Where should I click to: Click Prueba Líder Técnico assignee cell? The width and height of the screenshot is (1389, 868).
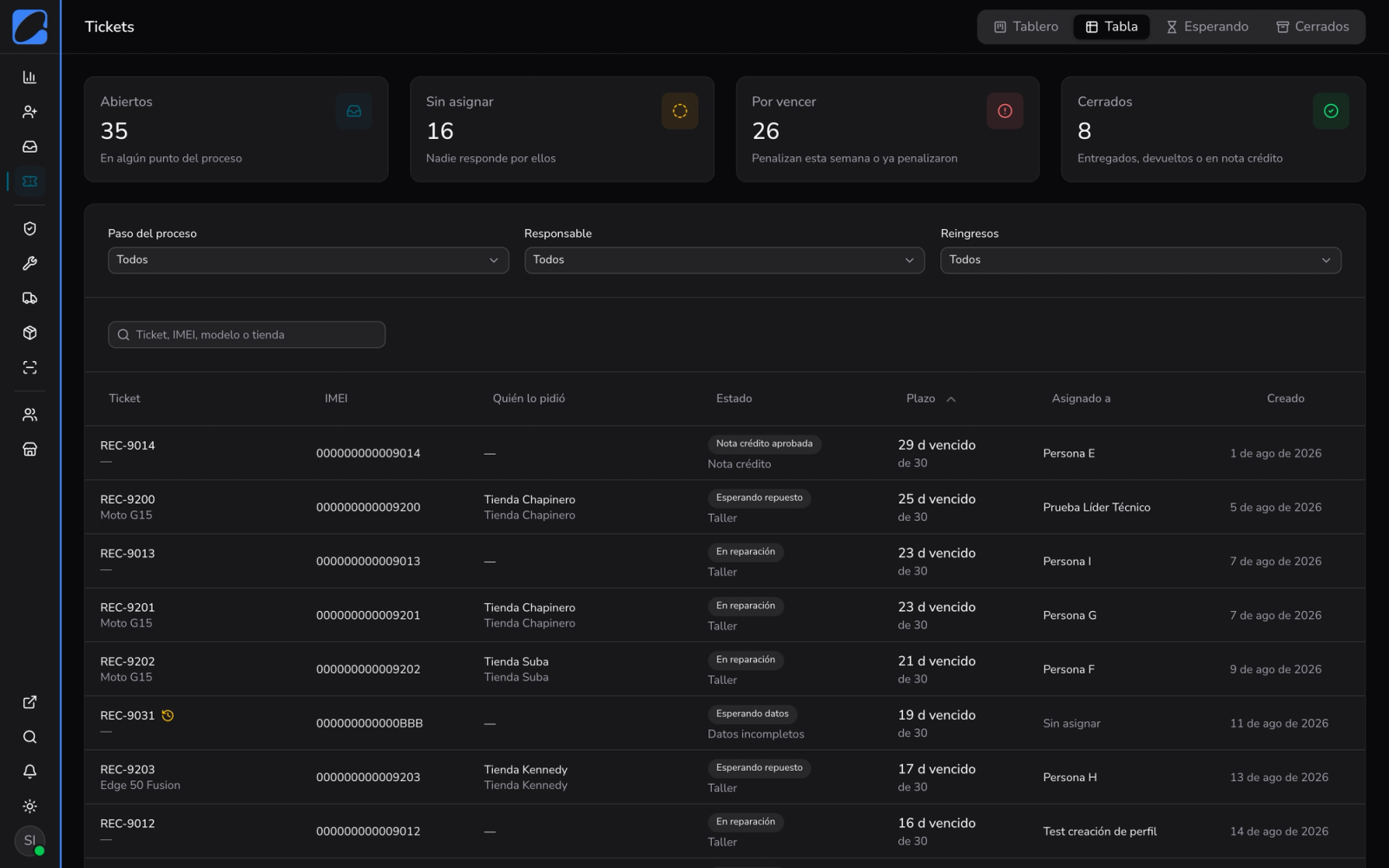[1096, 507]
